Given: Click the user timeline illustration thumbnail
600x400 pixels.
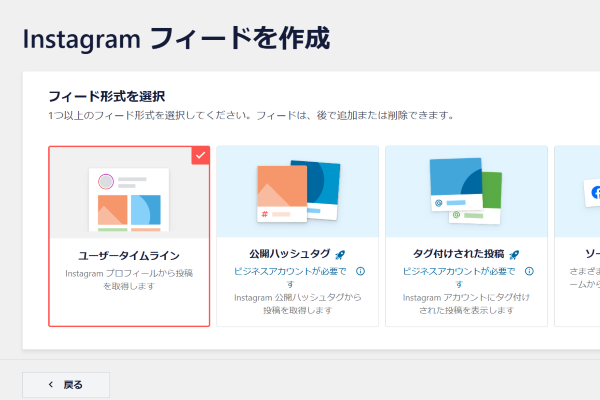Looking at the screenshot, I should [x=129, y=199].
